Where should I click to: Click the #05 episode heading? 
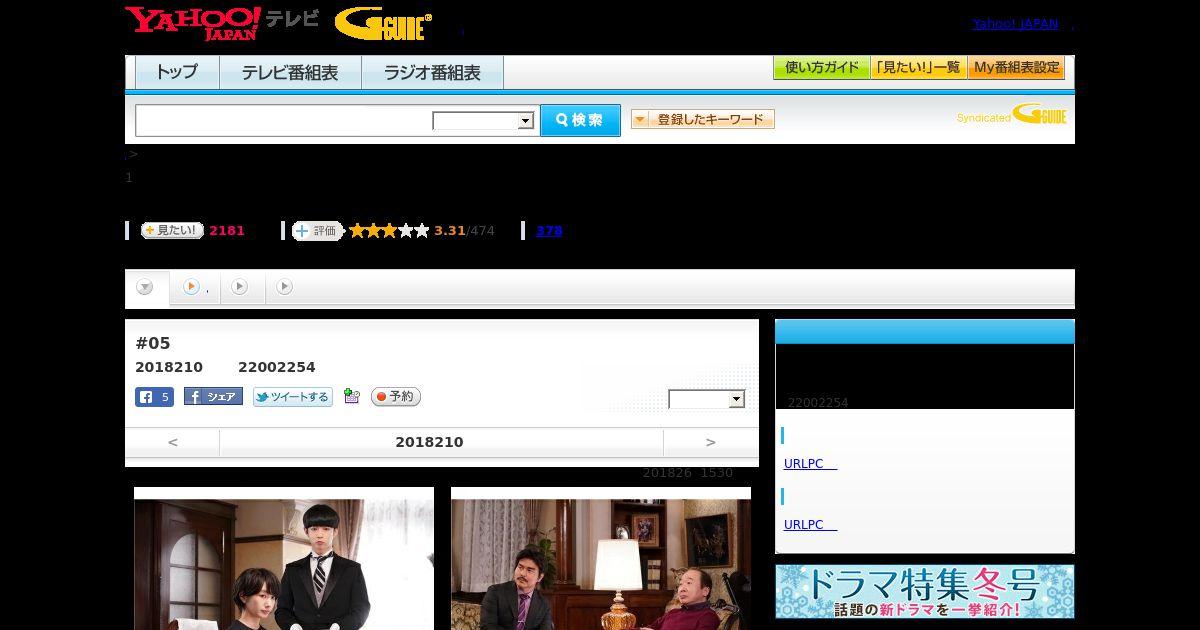coord(153,343)
